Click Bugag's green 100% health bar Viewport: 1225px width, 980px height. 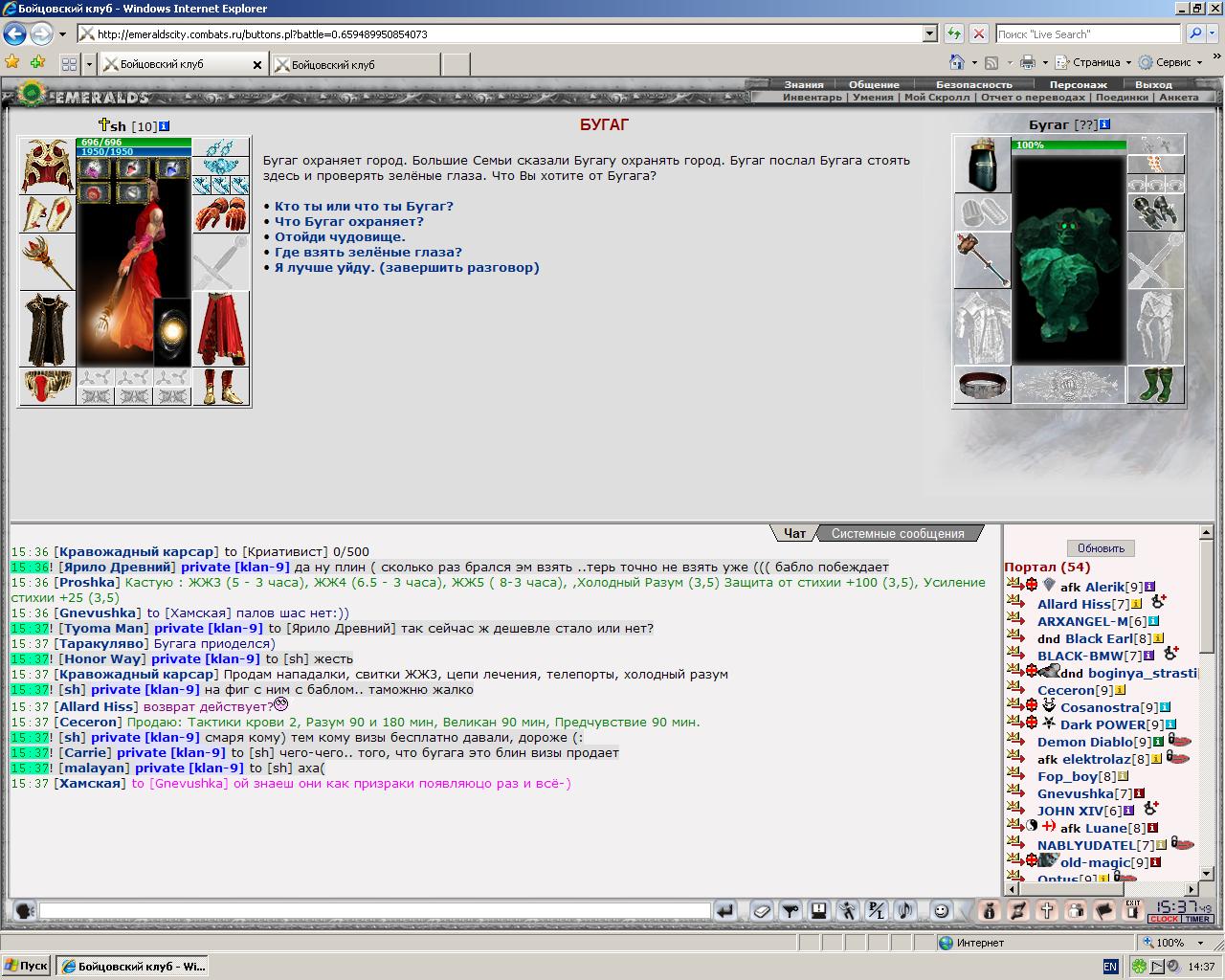[1068, 145]
